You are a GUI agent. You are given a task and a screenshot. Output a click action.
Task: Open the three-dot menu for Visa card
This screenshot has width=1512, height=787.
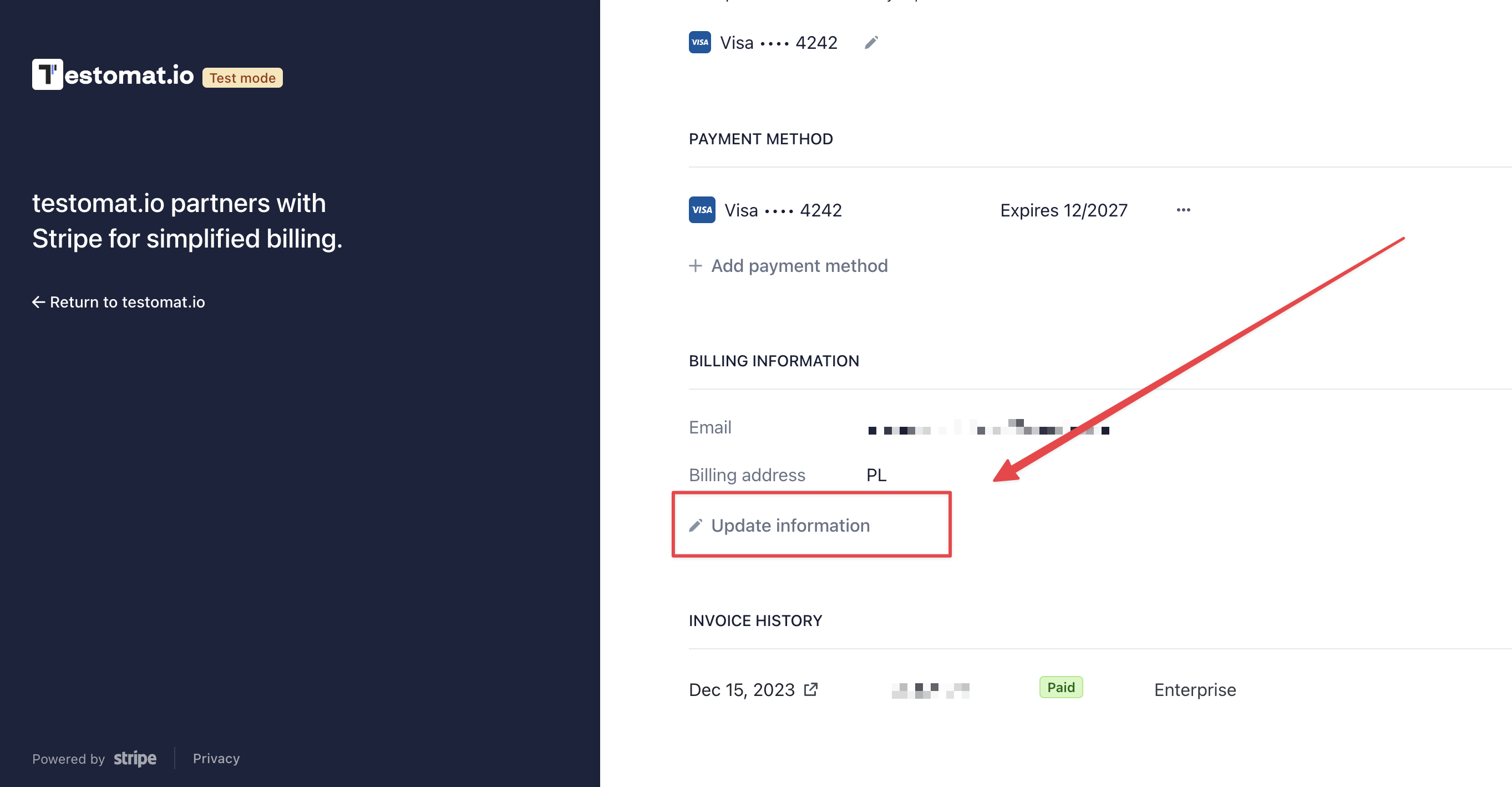coord(1183,210)
